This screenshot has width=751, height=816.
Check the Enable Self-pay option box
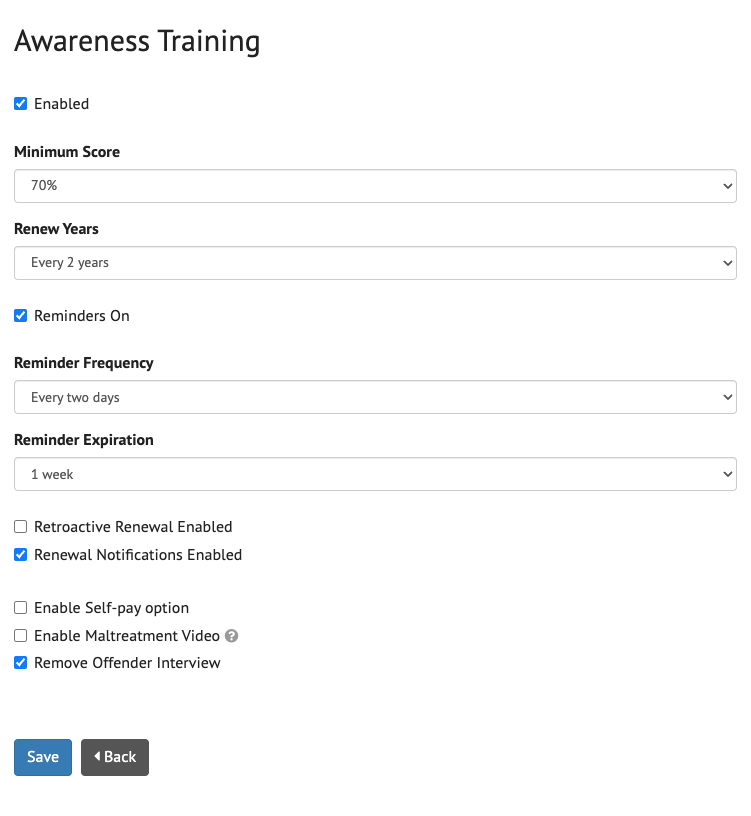[20, 608]
